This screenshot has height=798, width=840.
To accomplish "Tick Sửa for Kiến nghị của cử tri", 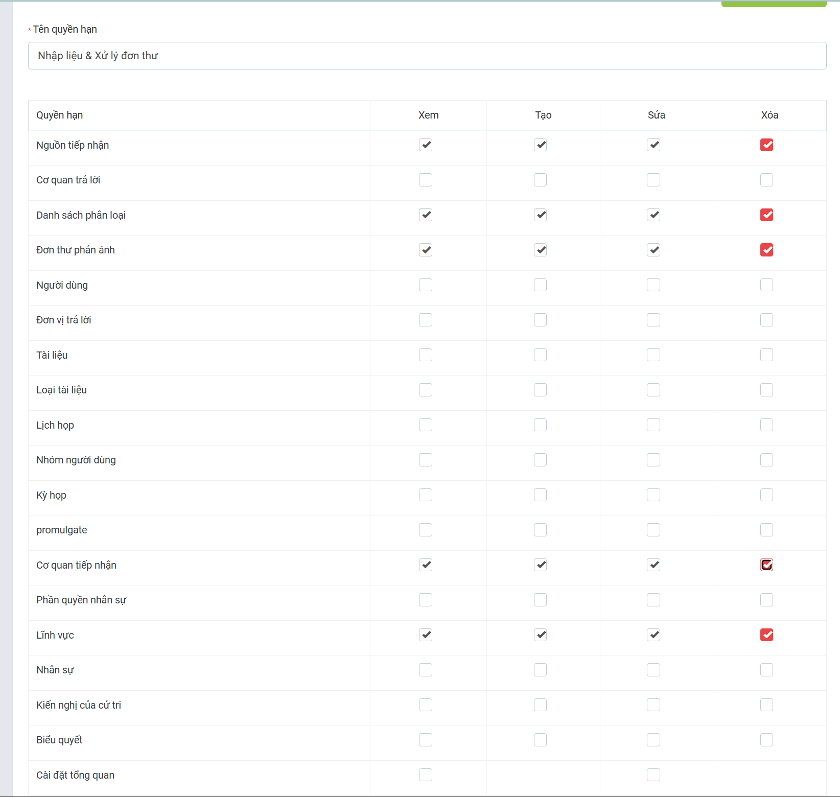I will click(654, 705).
